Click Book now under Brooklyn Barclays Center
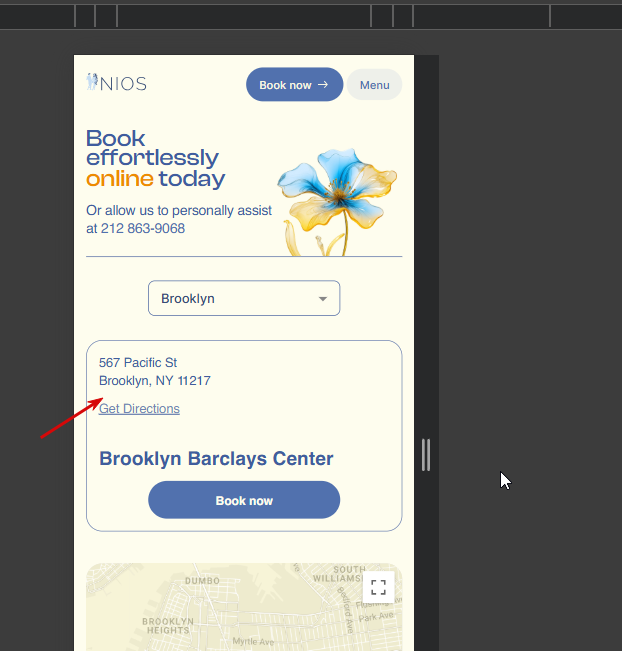Screen dimensions: 622x651 click(x=244, y=500)
